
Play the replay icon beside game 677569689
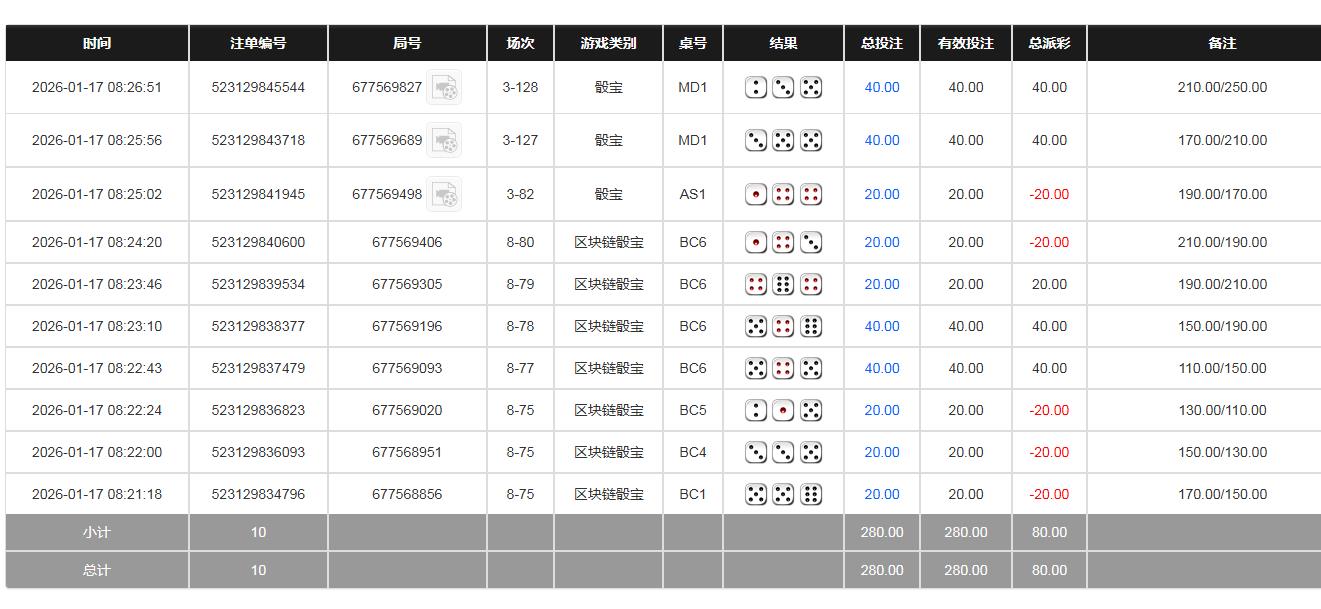coord(444,140)
